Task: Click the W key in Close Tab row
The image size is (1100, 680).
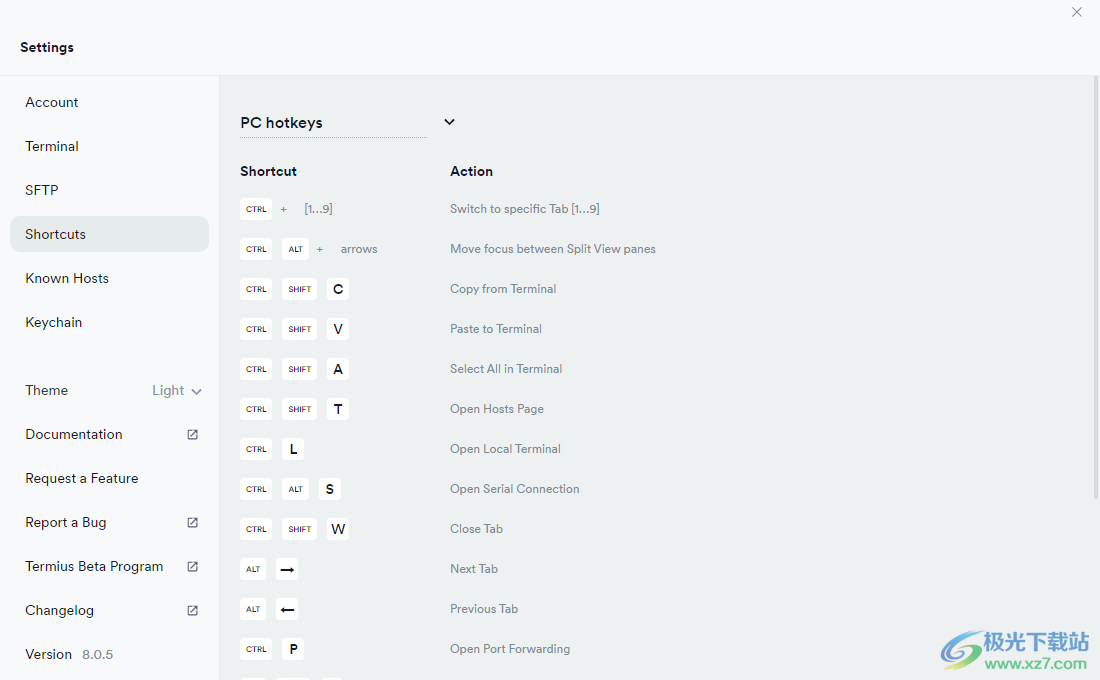Action: (338, 529)
